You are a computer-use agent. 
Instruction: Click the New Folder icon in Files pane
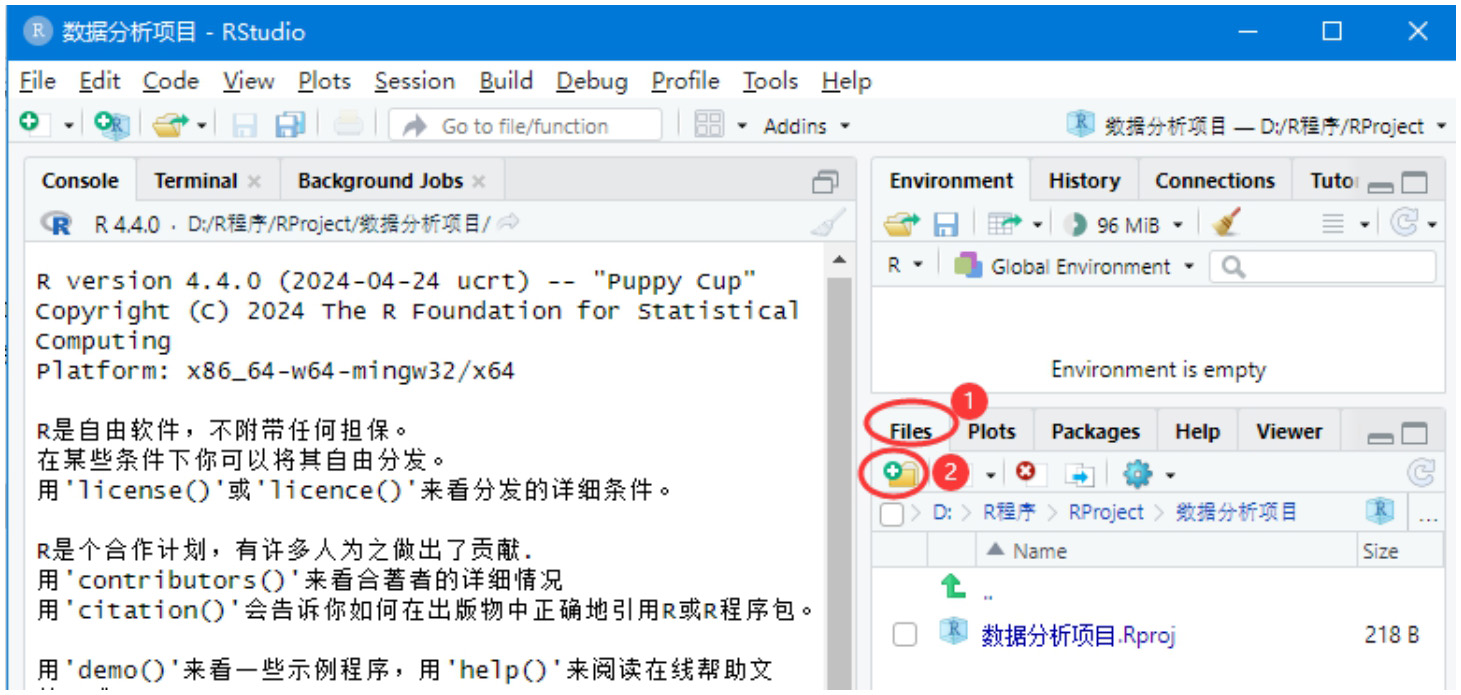tap(900, 473)
